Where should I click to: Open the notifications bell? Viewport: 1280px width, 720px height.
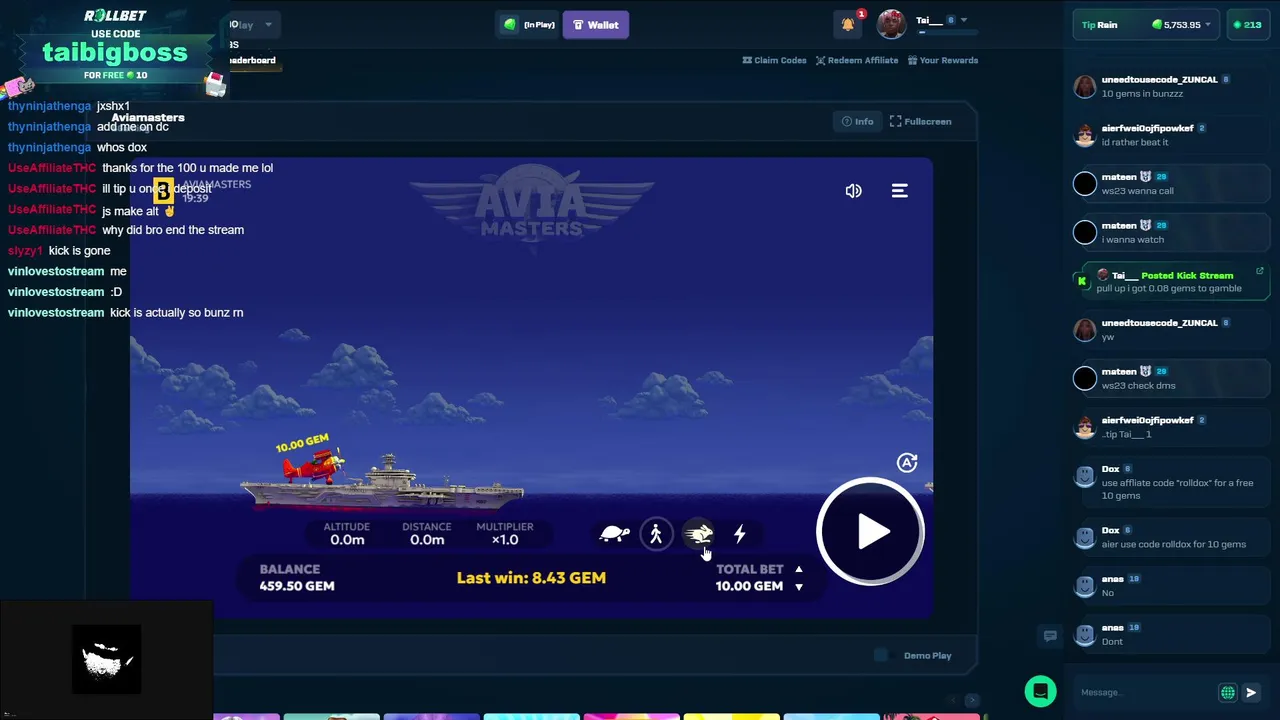(x=848, y=24)
